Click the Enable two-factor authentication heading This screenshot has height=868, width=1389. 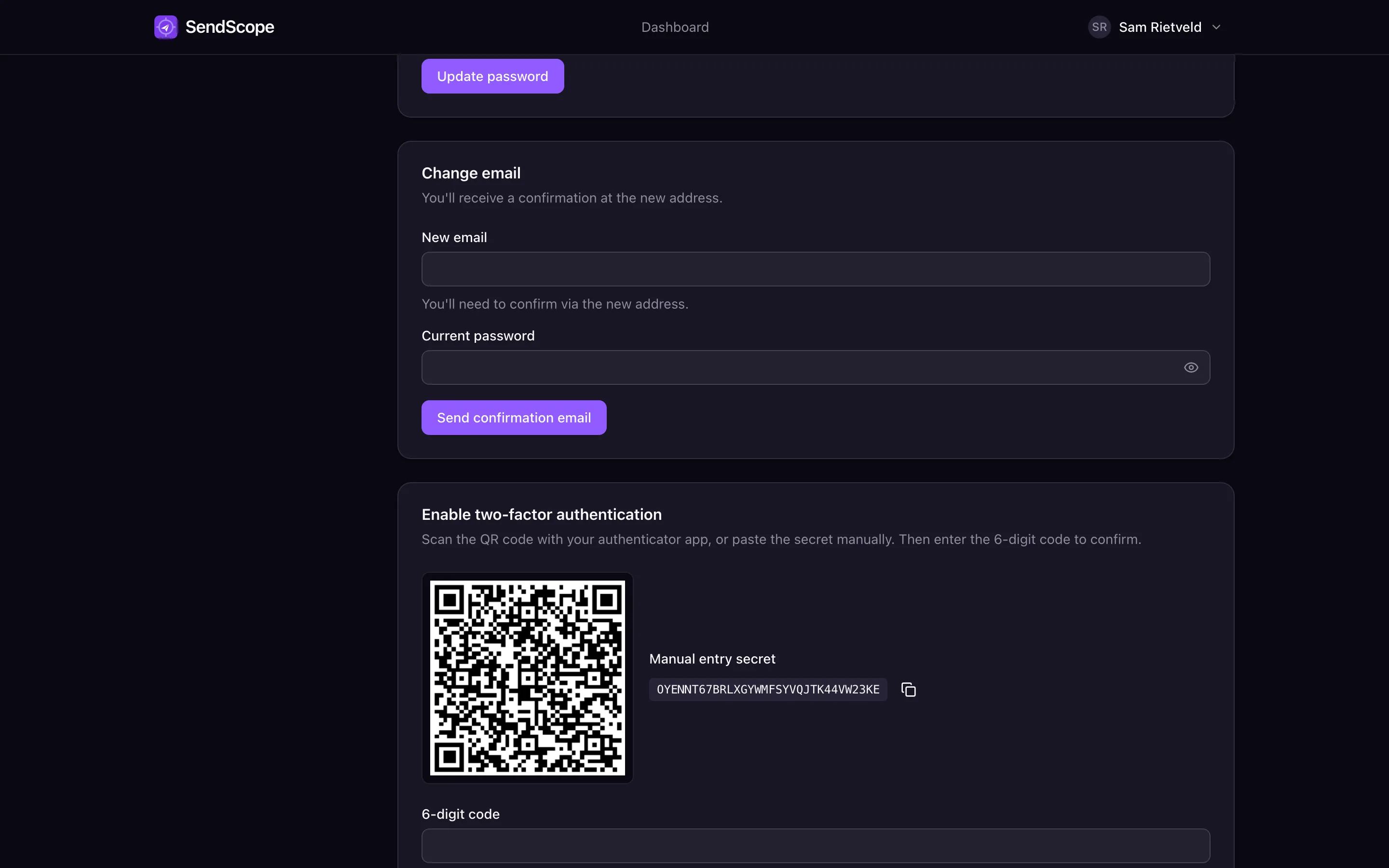(541, 515)
